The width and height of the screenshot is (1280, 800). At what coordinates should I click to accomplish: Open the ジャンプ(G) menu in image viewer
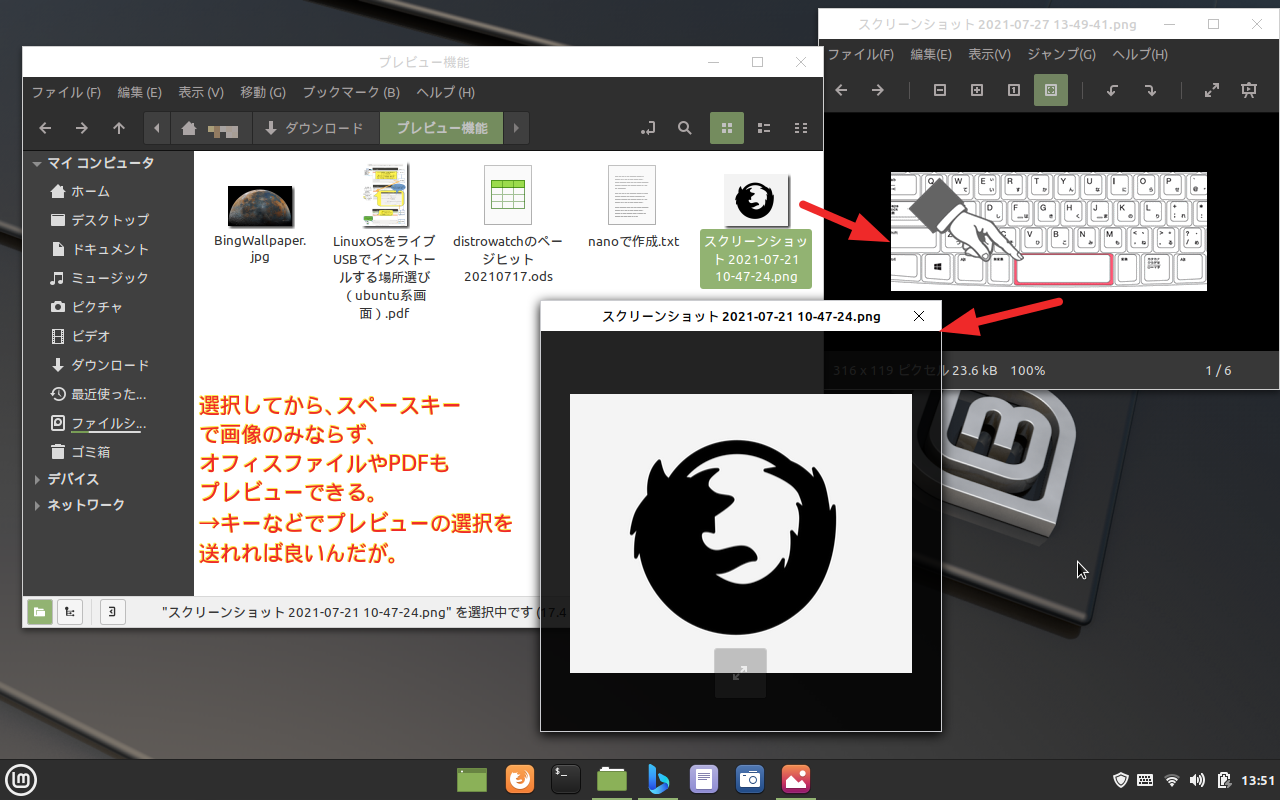point(1061,54)
